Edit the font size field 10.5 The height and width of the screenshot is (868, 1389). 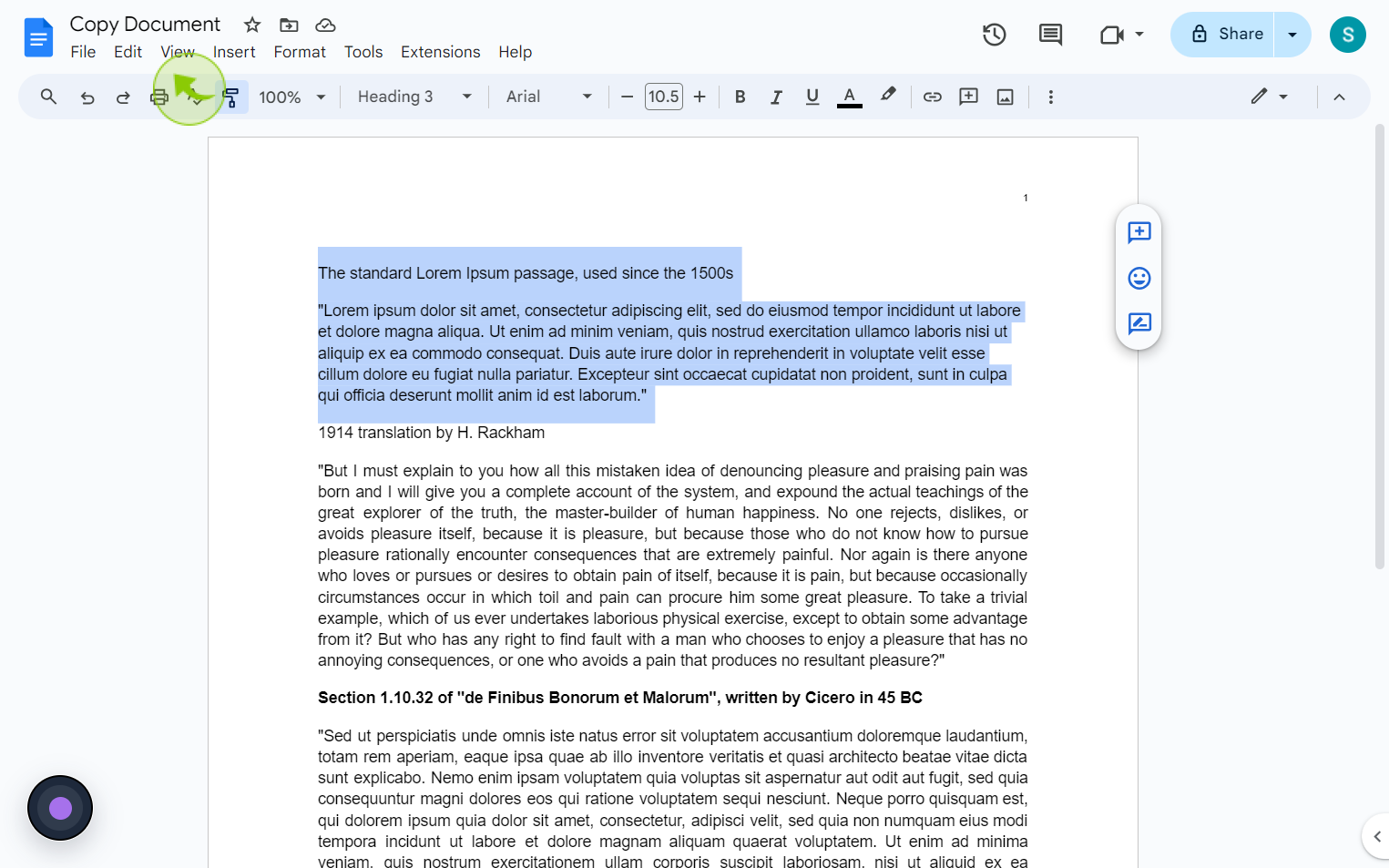(663, 97)
